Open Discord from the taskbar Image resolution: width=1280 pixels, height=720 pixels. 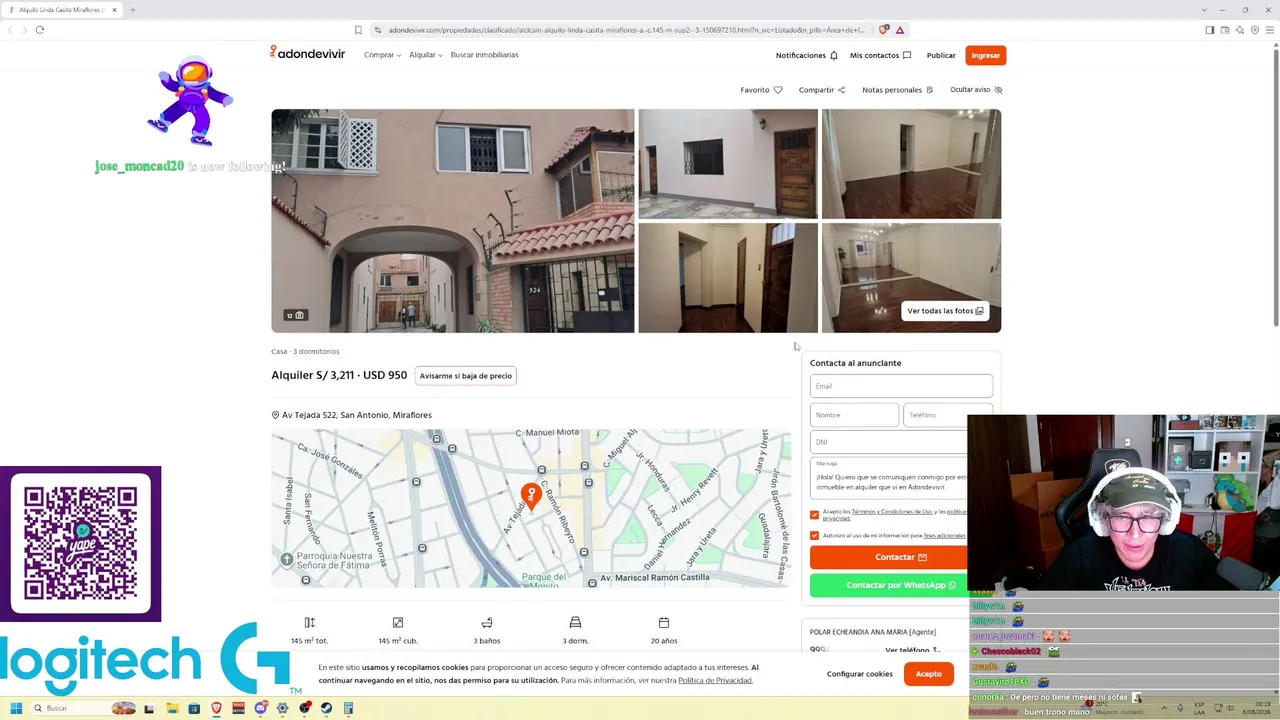260,708
